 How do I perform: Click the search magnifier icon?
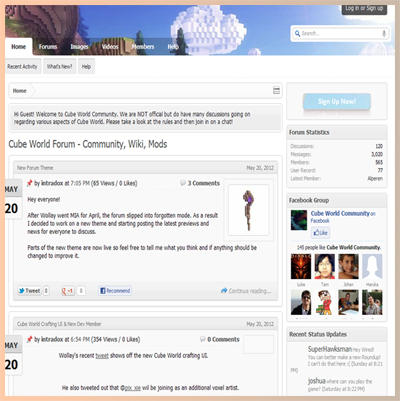297,33
